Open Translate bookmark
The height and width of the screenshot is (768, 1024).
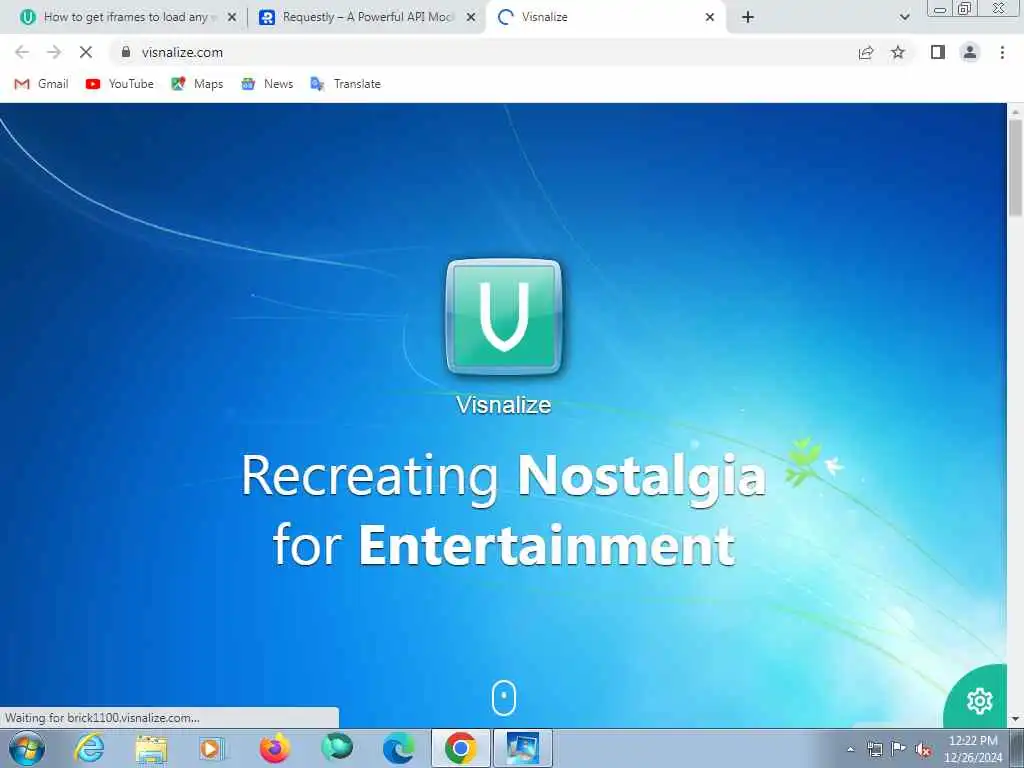point(345,84)
